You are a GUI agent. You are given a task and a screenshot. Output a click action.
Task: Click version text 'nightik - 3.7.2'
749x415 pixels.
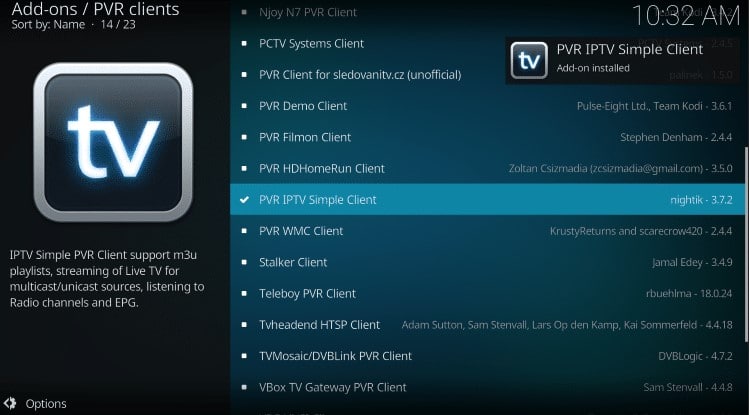point(701,200)
